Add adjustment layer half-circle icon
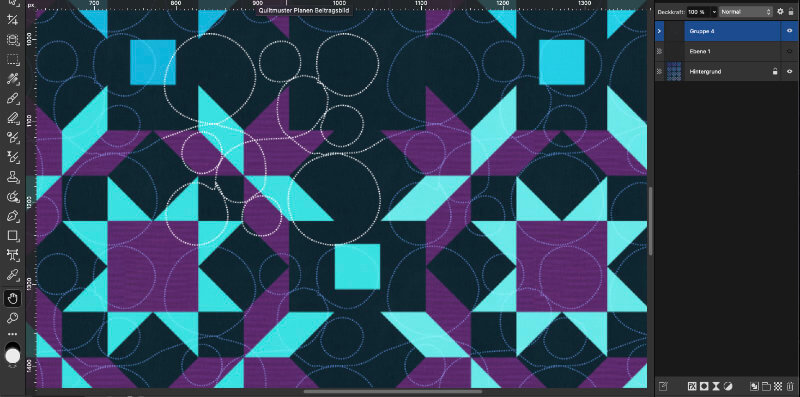 (x=729, y=386)
